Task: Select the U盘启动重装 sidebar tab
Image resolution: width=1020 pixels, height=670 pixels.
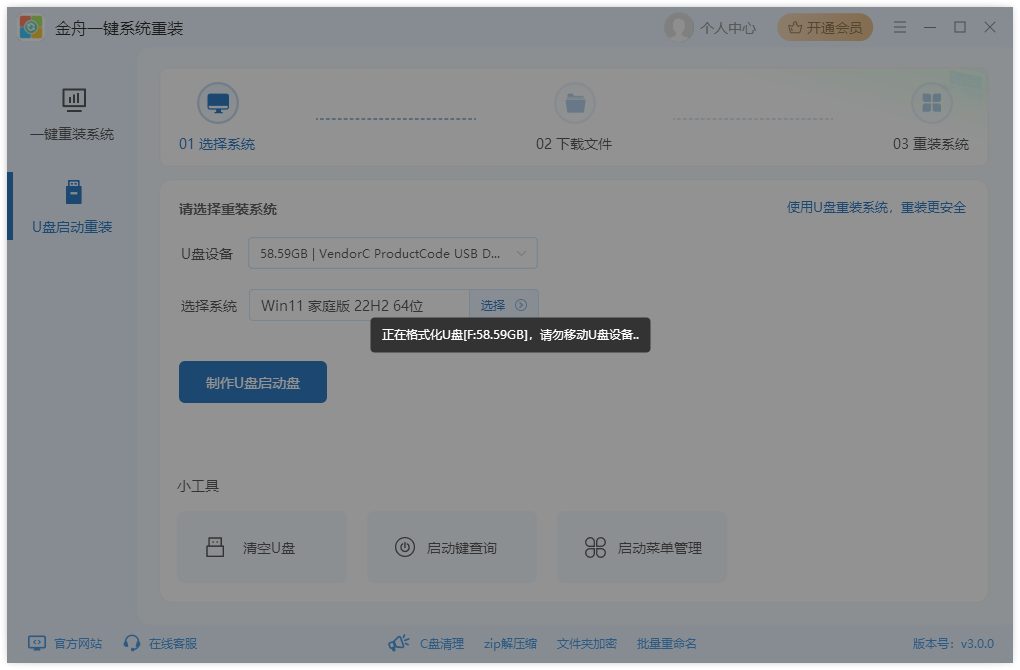Action: click(73, 208)
